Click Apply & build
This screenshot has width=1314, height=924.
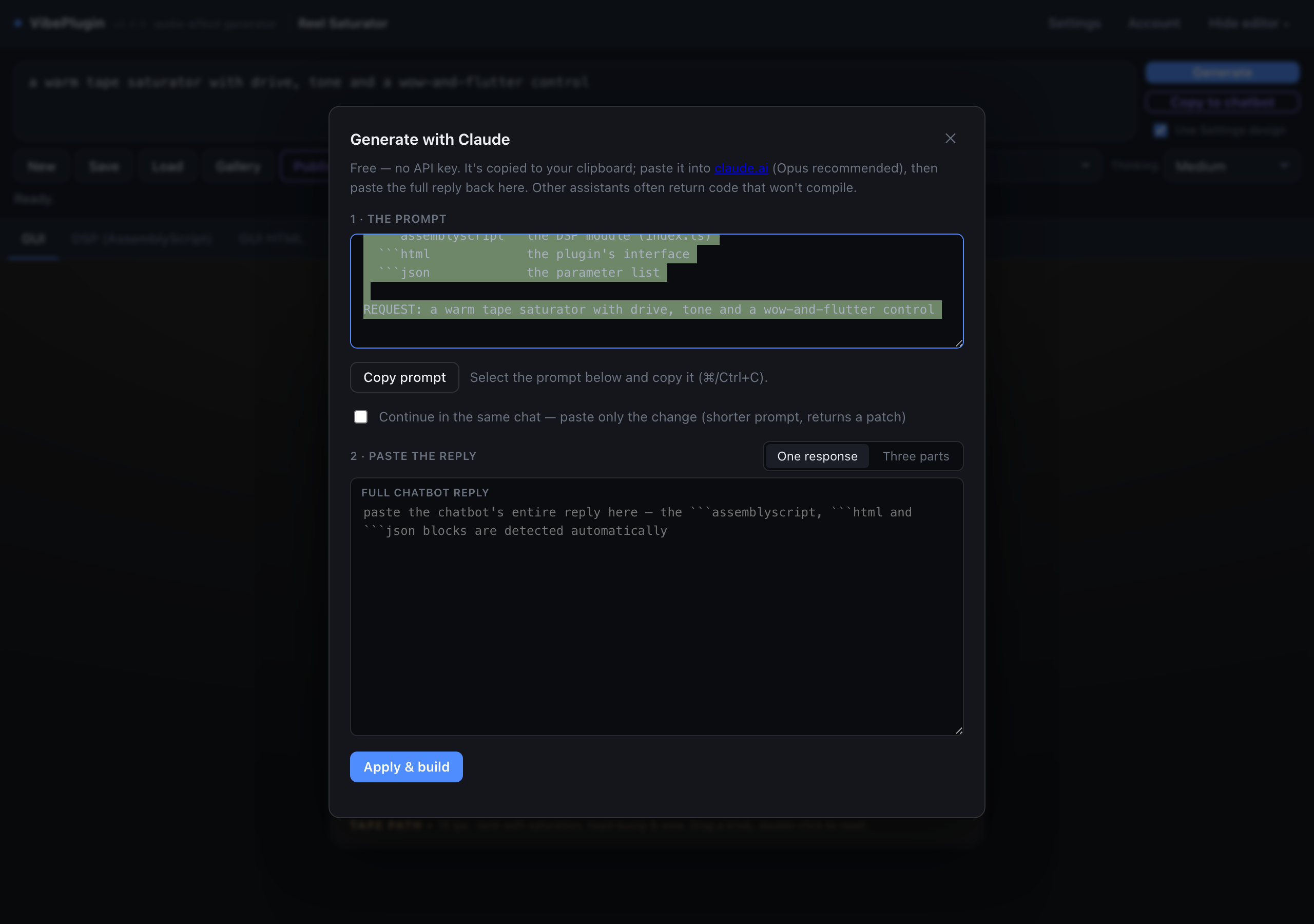coord(407,766)
